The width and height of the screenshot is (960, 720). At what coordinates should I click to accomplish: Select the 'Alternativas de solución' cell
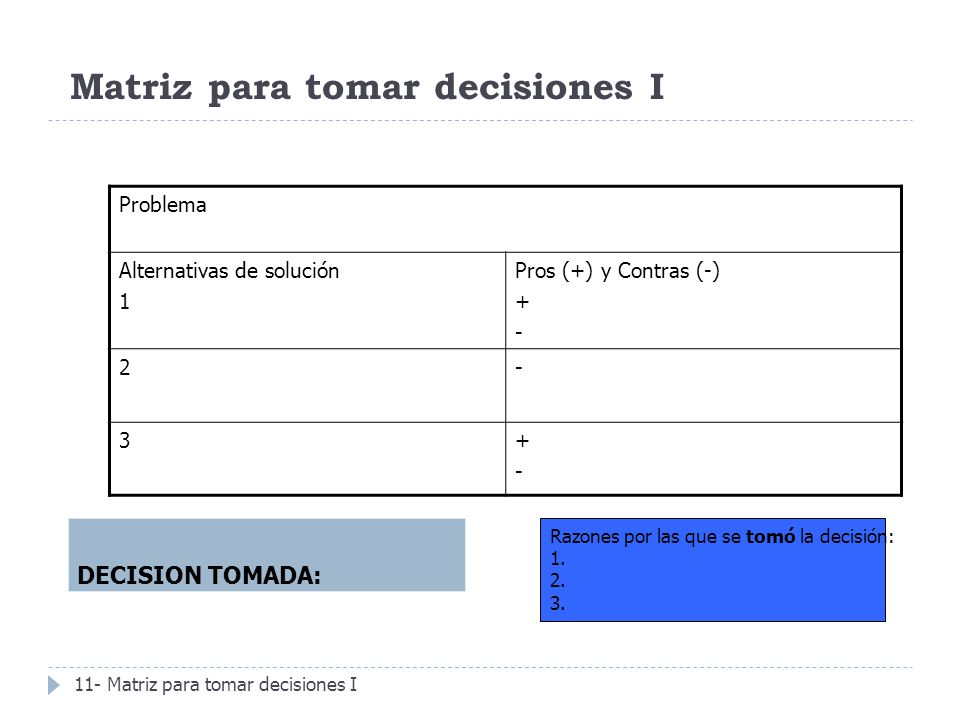307,300
